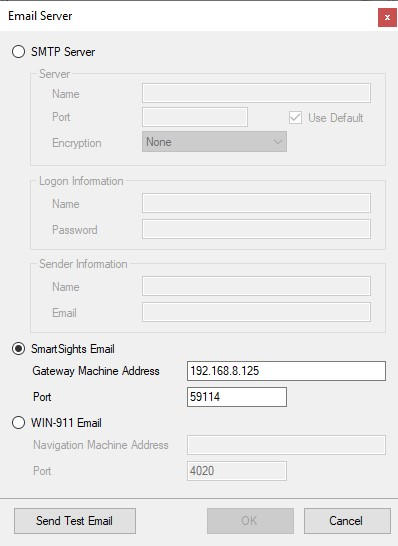Viewport: 398px width, 546px height.
Task: Click the Gateway Machine Address field
Action: (286, 371)
